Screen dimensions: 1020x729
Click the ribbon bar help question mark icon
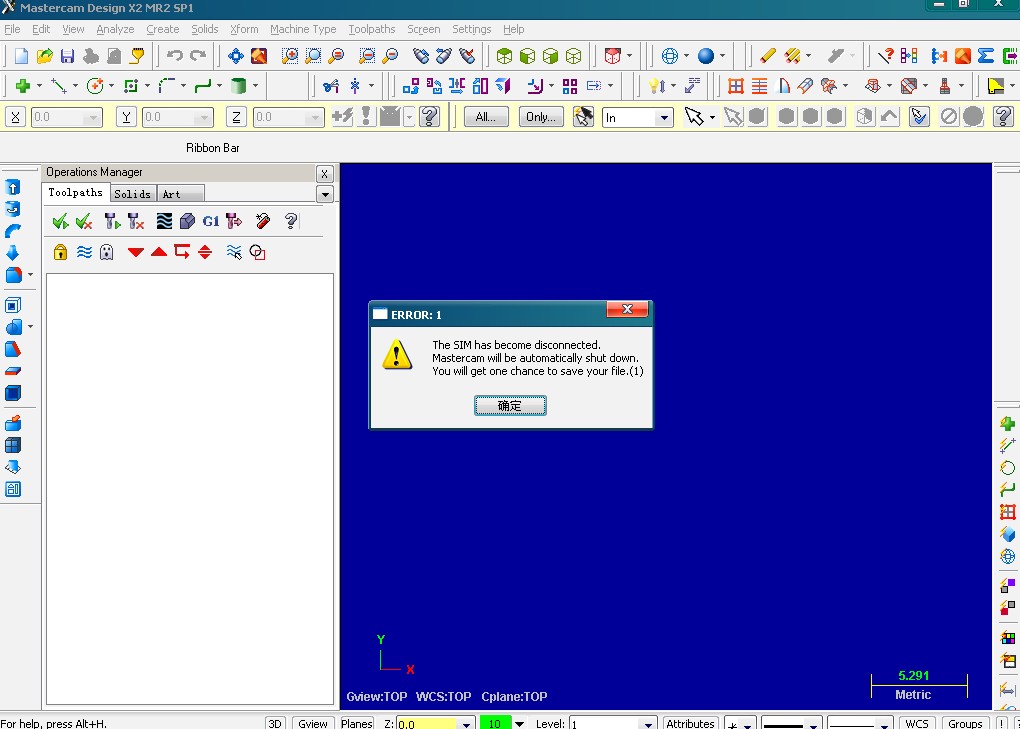tap(429, 117)
